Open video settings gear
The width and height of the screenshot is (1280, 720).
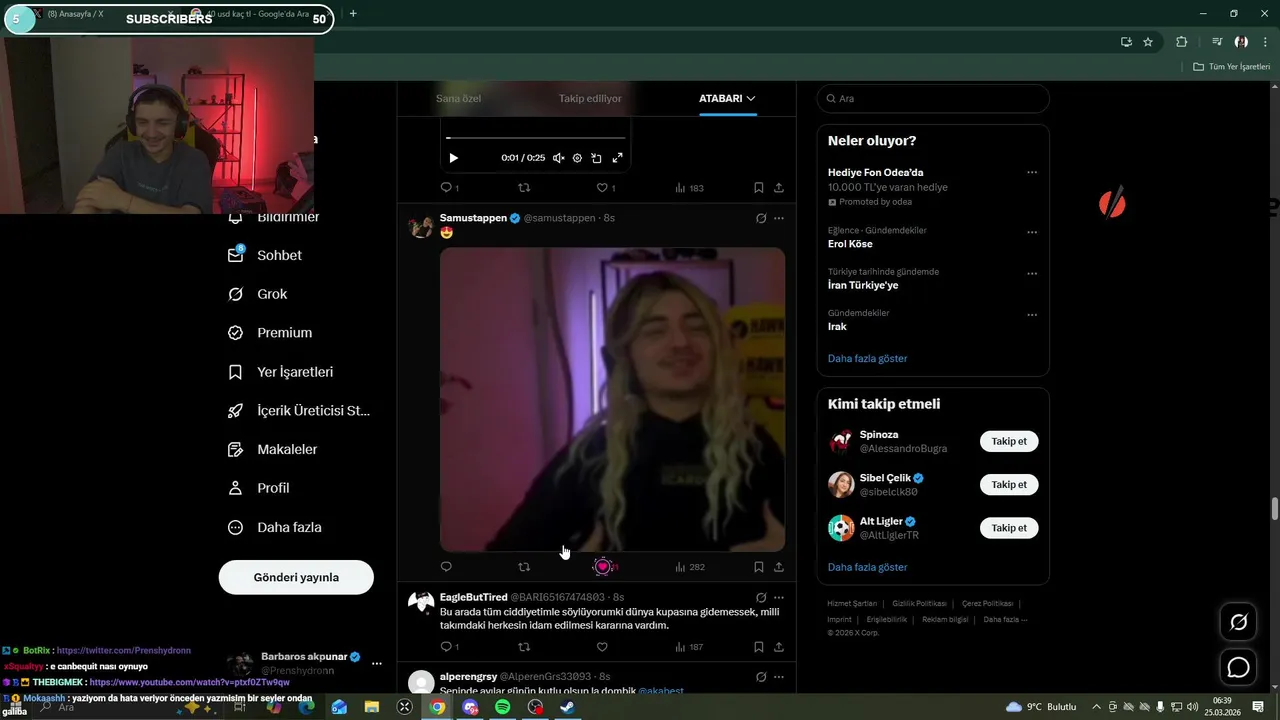[x=577, y=158]
